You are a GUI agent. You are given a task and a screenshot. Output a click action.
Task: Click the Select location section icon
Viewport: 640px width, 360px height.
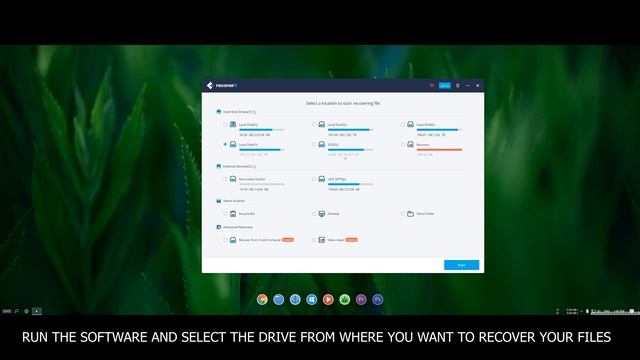tap(219, 201)
